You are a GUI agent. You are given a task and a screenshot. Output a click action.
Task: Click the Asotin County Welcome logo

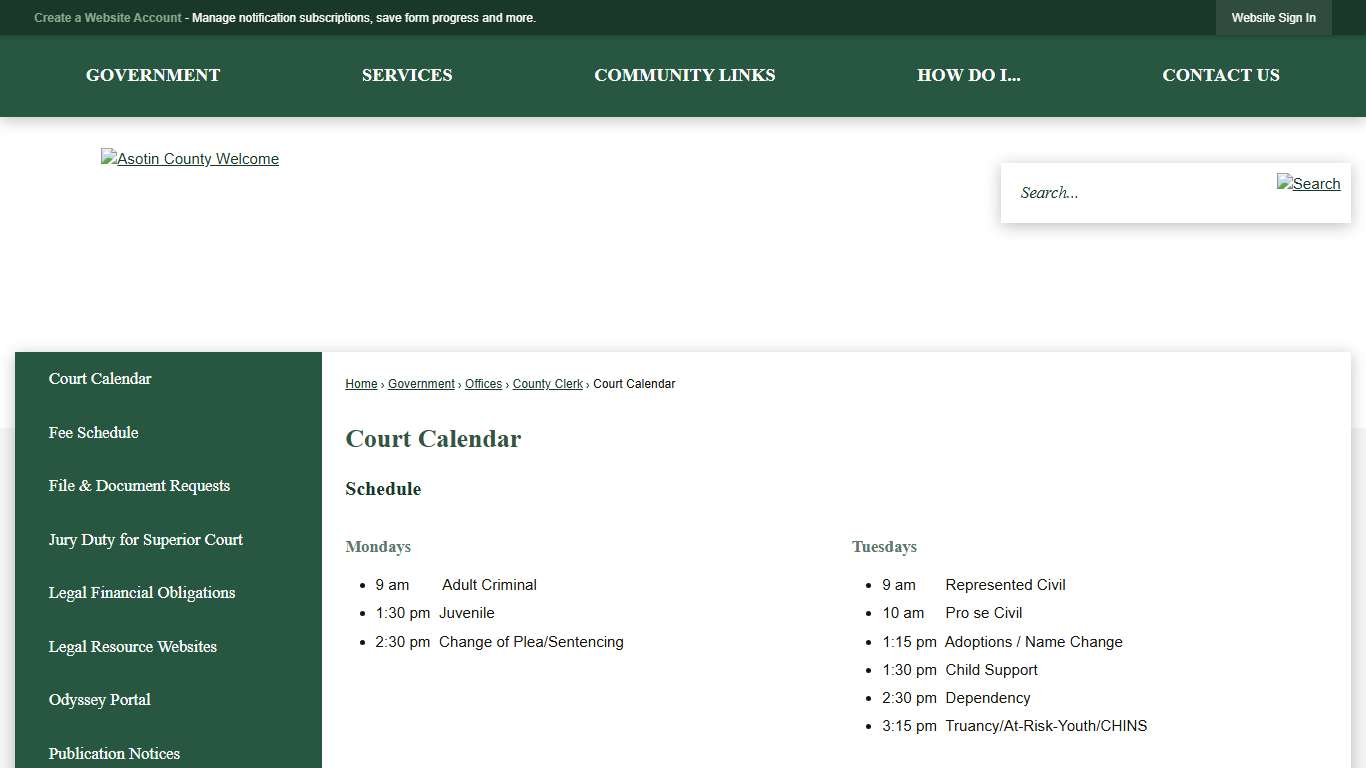[x=189, y=159]
